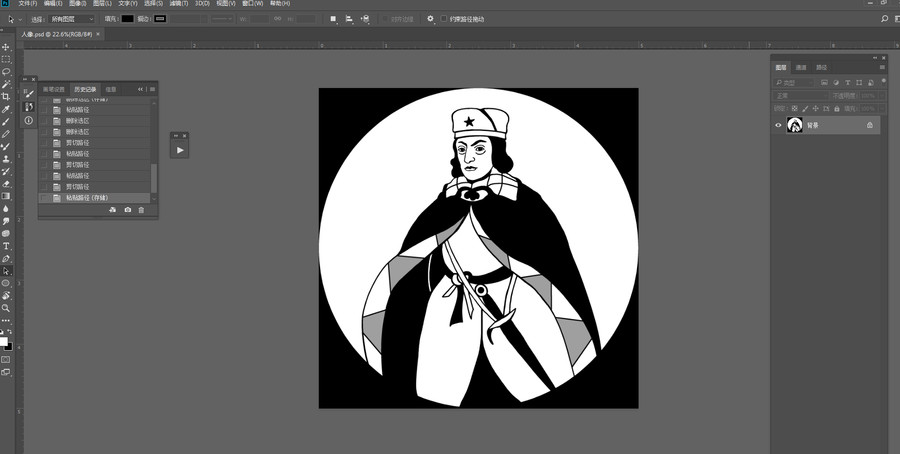Select the Type tool
900x454 pixels.
[x=6, y=246]
